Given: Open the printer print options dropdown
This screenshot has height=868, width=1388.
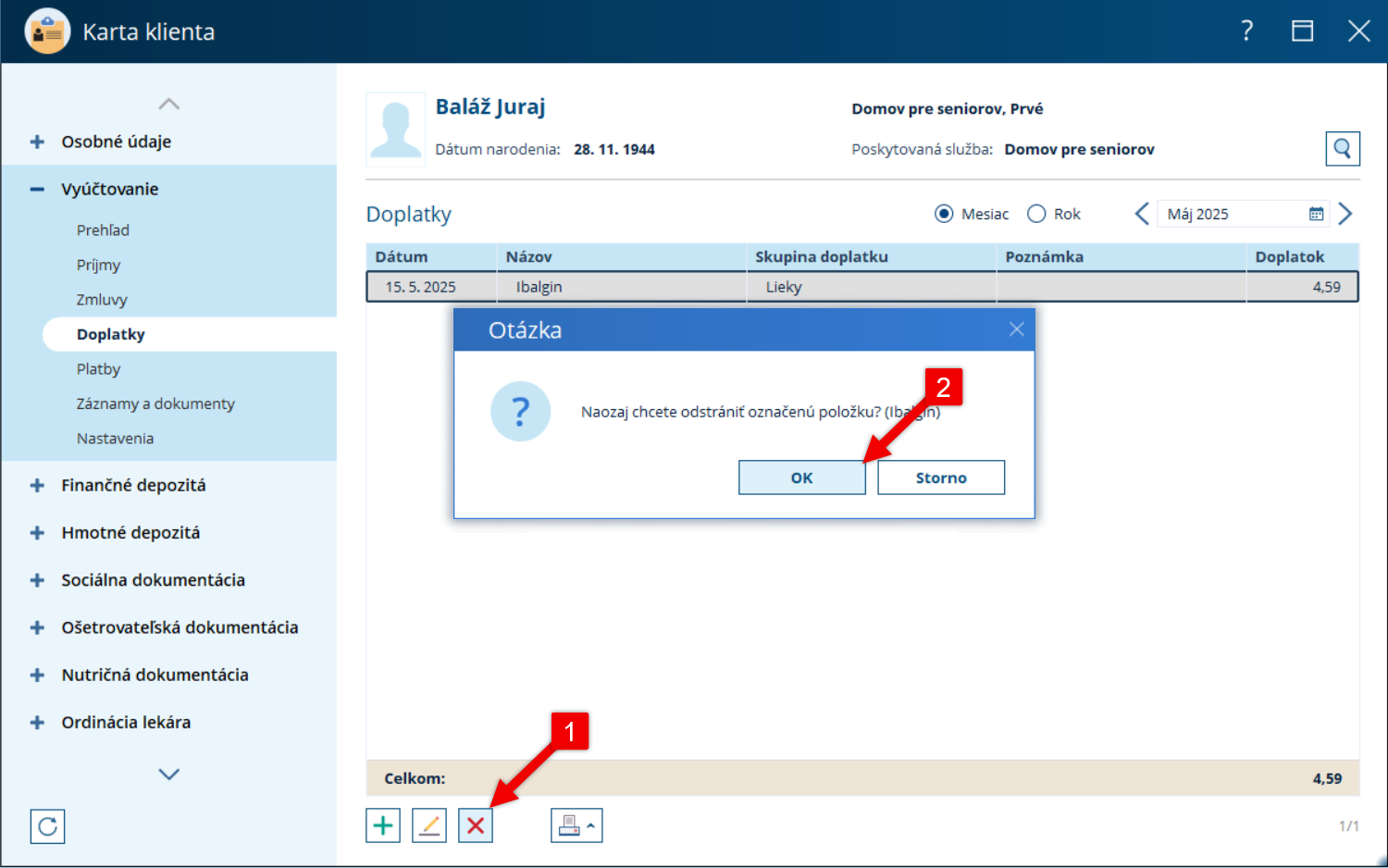Looking at the screenshot, I should [576, 825].
